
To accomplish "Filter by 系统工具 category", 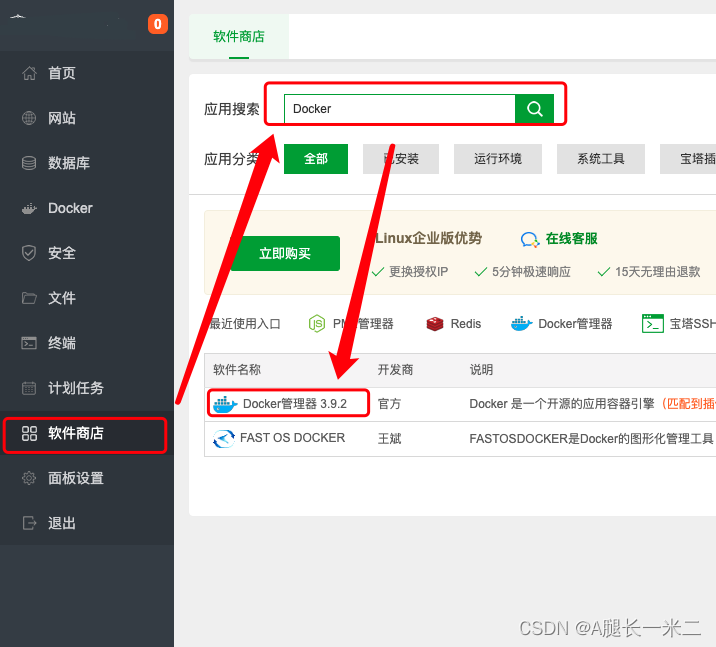I will [x=600, y=159].
